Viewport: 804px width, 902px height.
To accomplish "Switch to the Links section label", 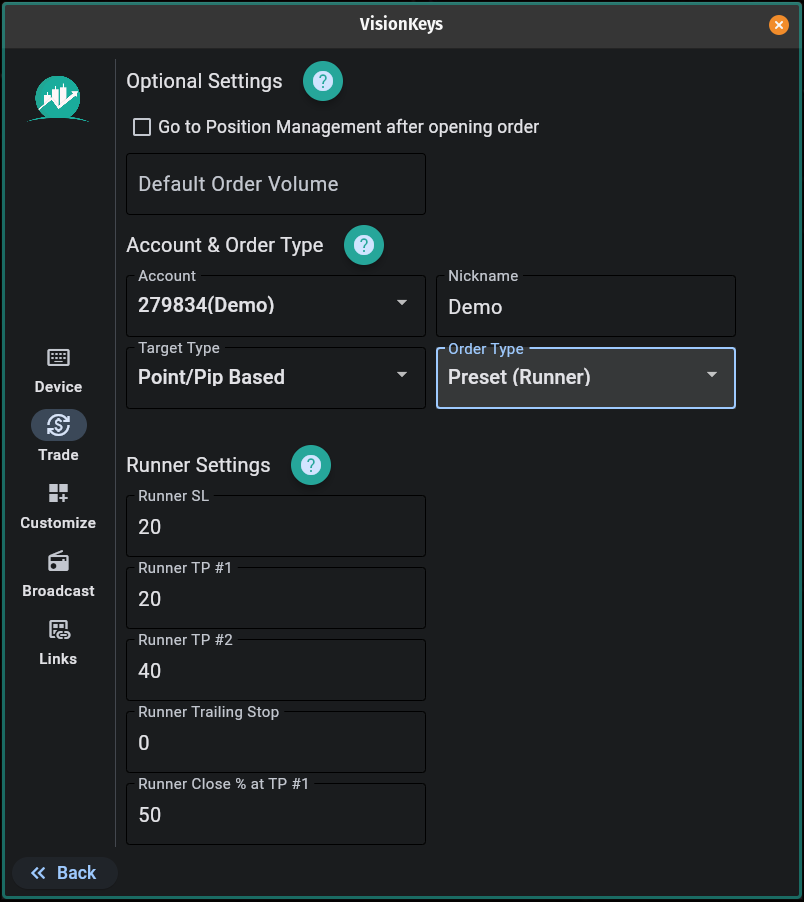I will [x=58, y=659].
